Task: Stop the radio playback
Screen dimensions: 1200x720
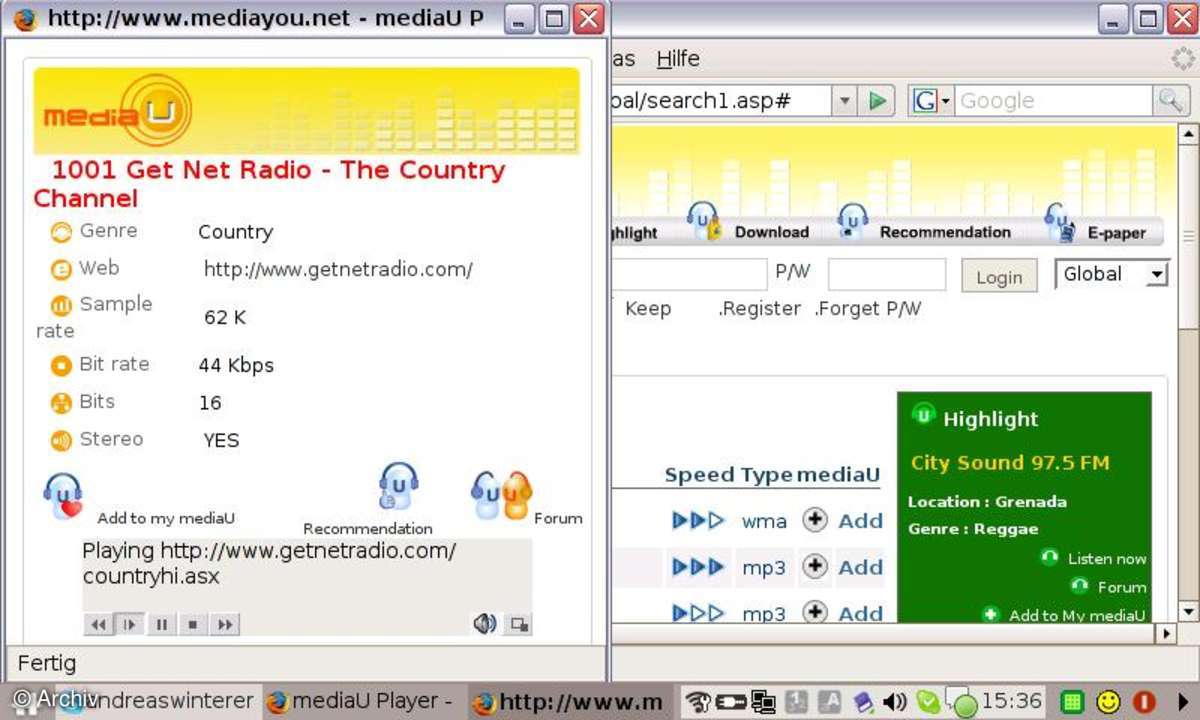Action: (x=192, y=624)
